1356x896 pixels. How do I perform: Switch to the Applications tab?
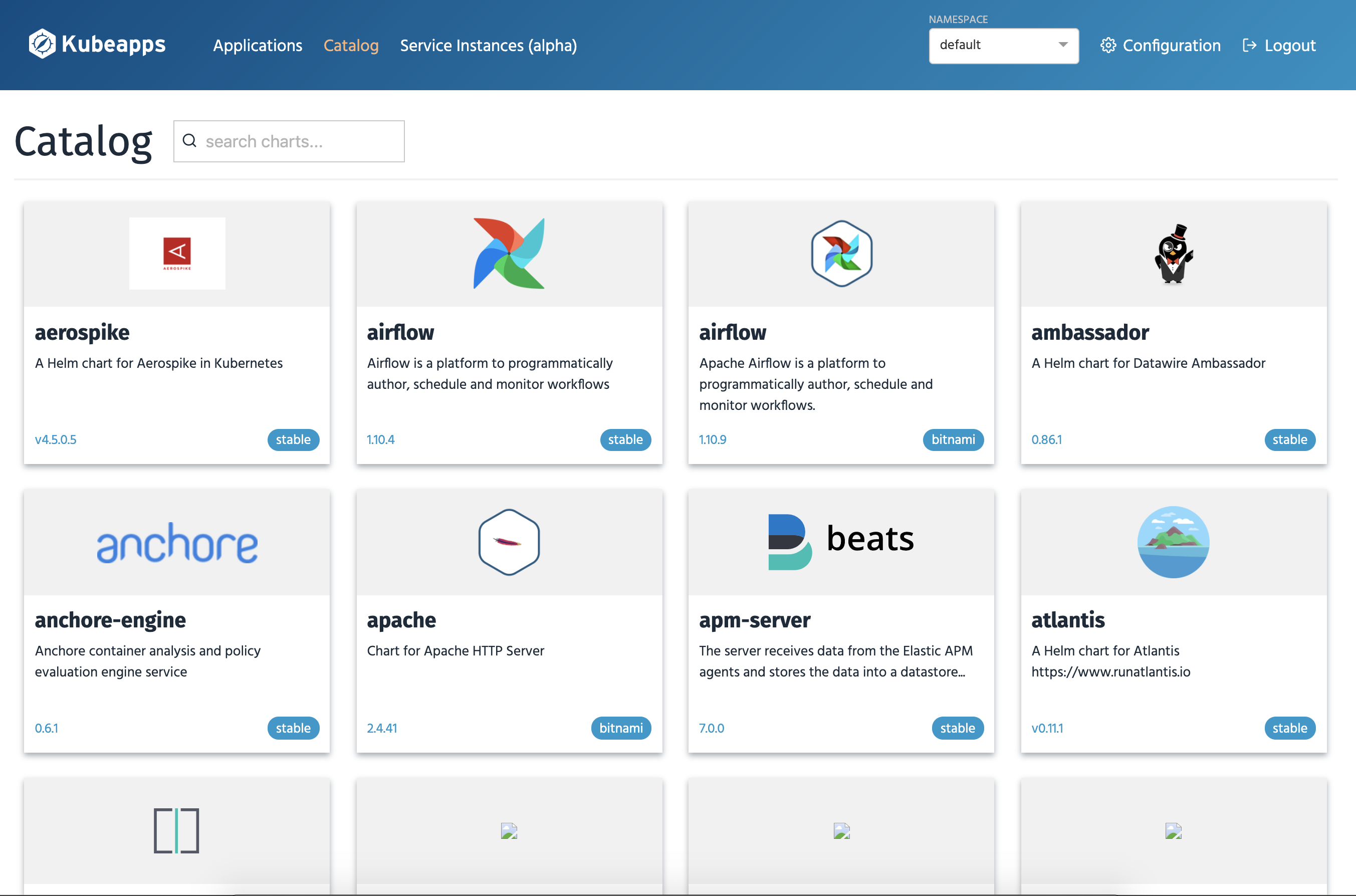[258, 45]
